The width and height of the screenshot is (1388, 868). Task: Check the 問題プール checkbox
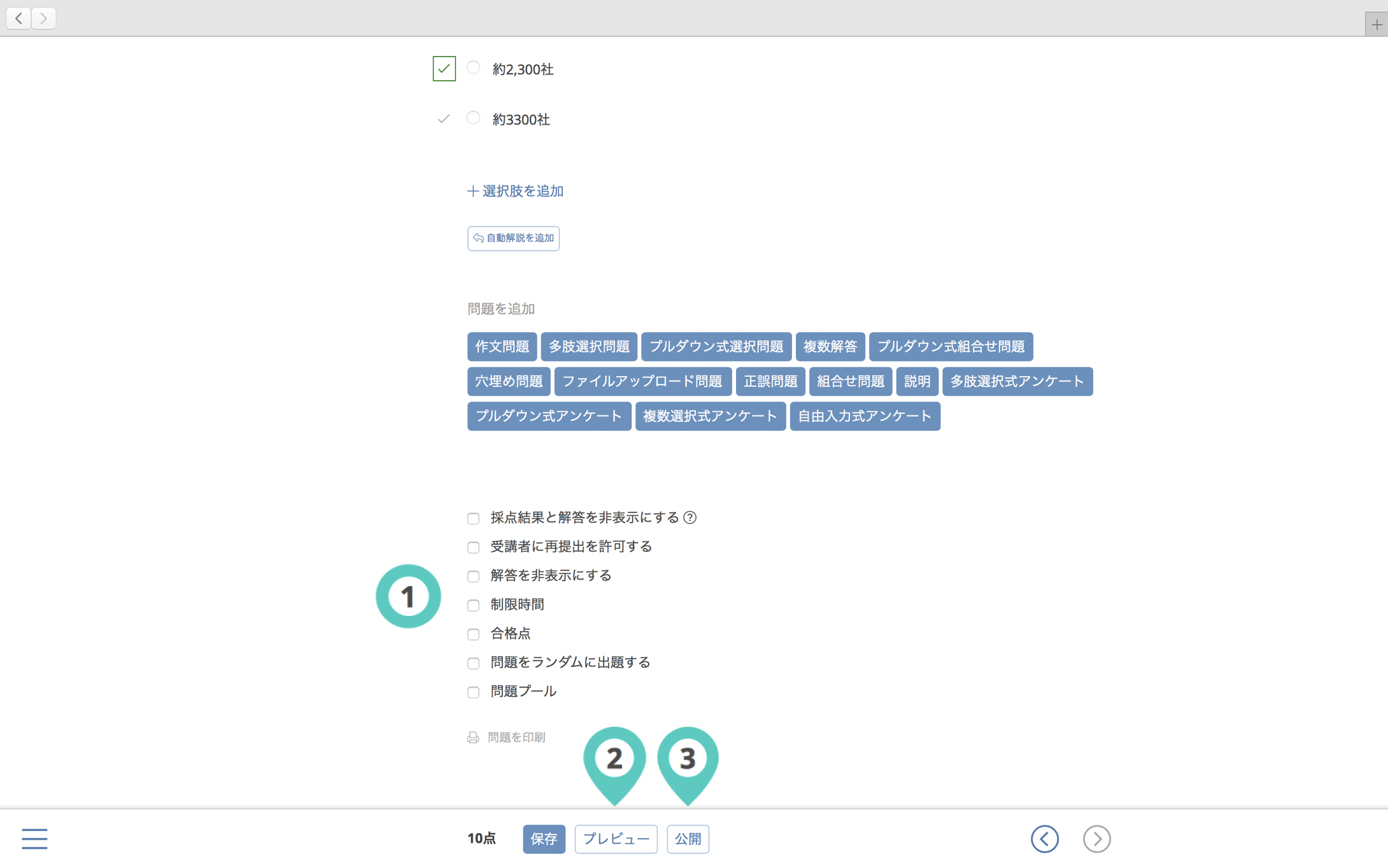coord(473,692)
